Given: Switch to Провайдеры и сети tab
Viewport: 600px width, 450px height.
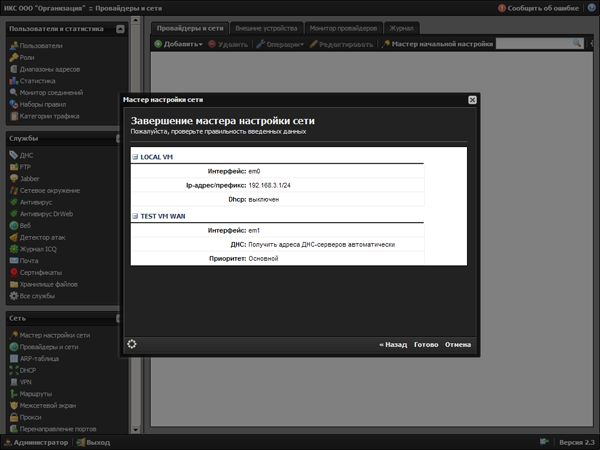Looking at the screenshot, I should [x=190, y=28].
